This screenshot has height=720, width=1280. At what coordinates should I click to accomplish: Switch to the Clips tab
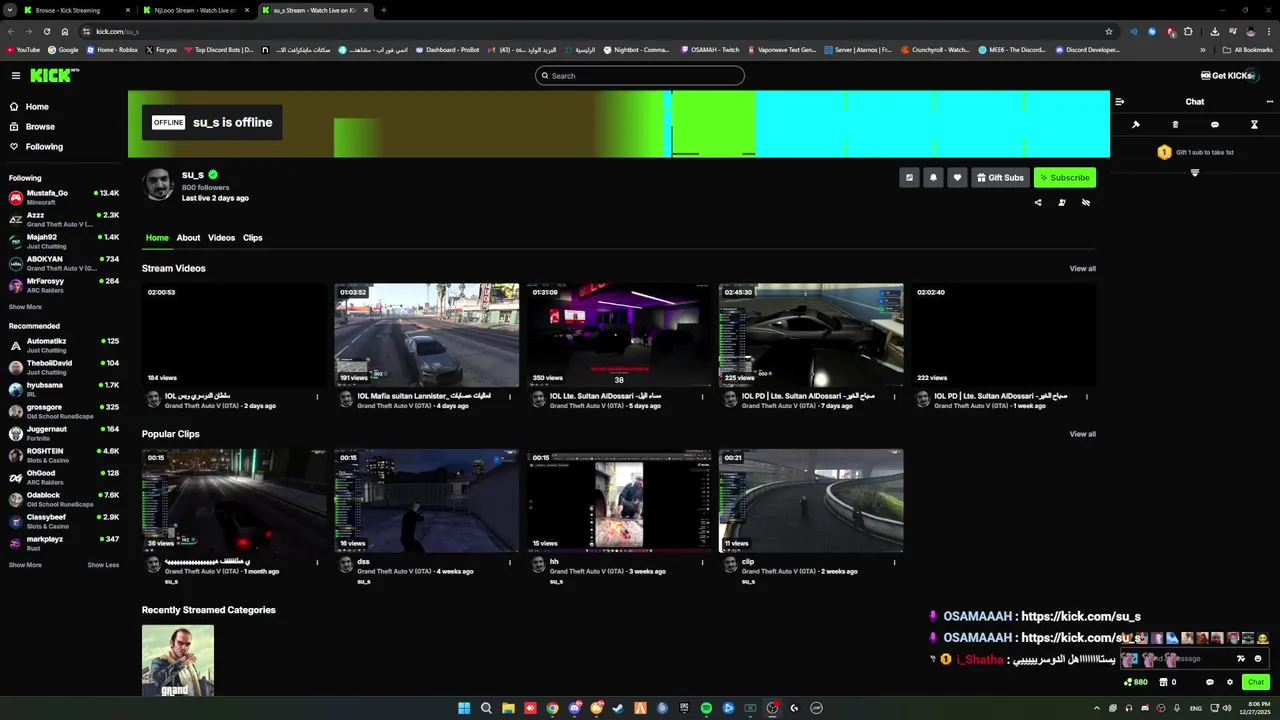[x=252, y=238]
